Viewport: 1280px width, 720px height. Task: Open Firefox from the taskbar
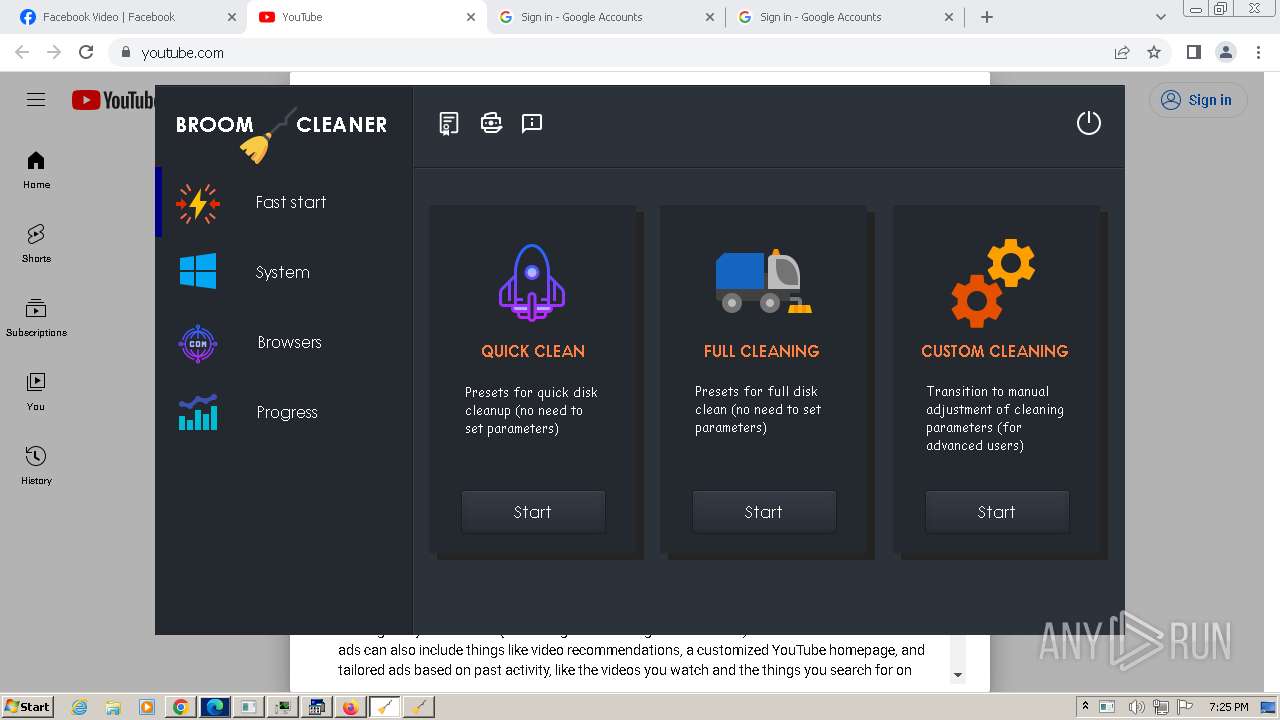[x=350, y=707]
